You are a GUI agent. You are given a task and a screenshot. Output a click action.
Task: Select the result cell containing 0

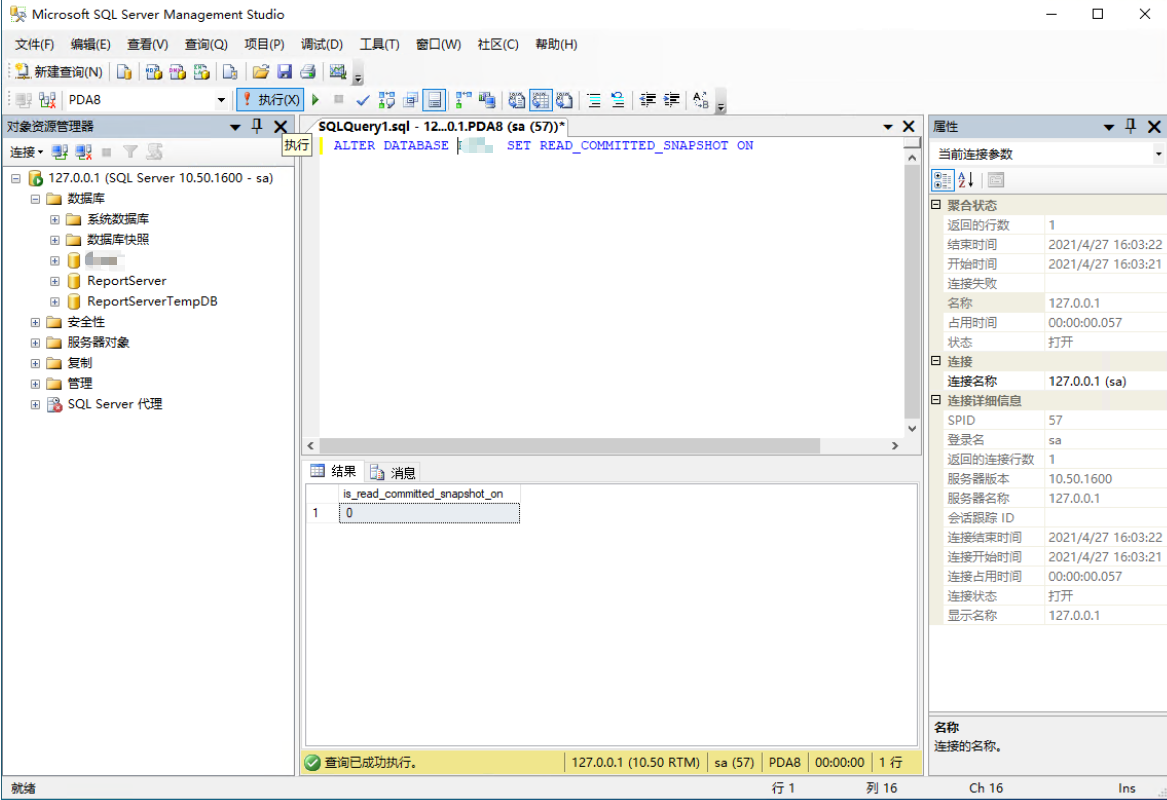429,513
